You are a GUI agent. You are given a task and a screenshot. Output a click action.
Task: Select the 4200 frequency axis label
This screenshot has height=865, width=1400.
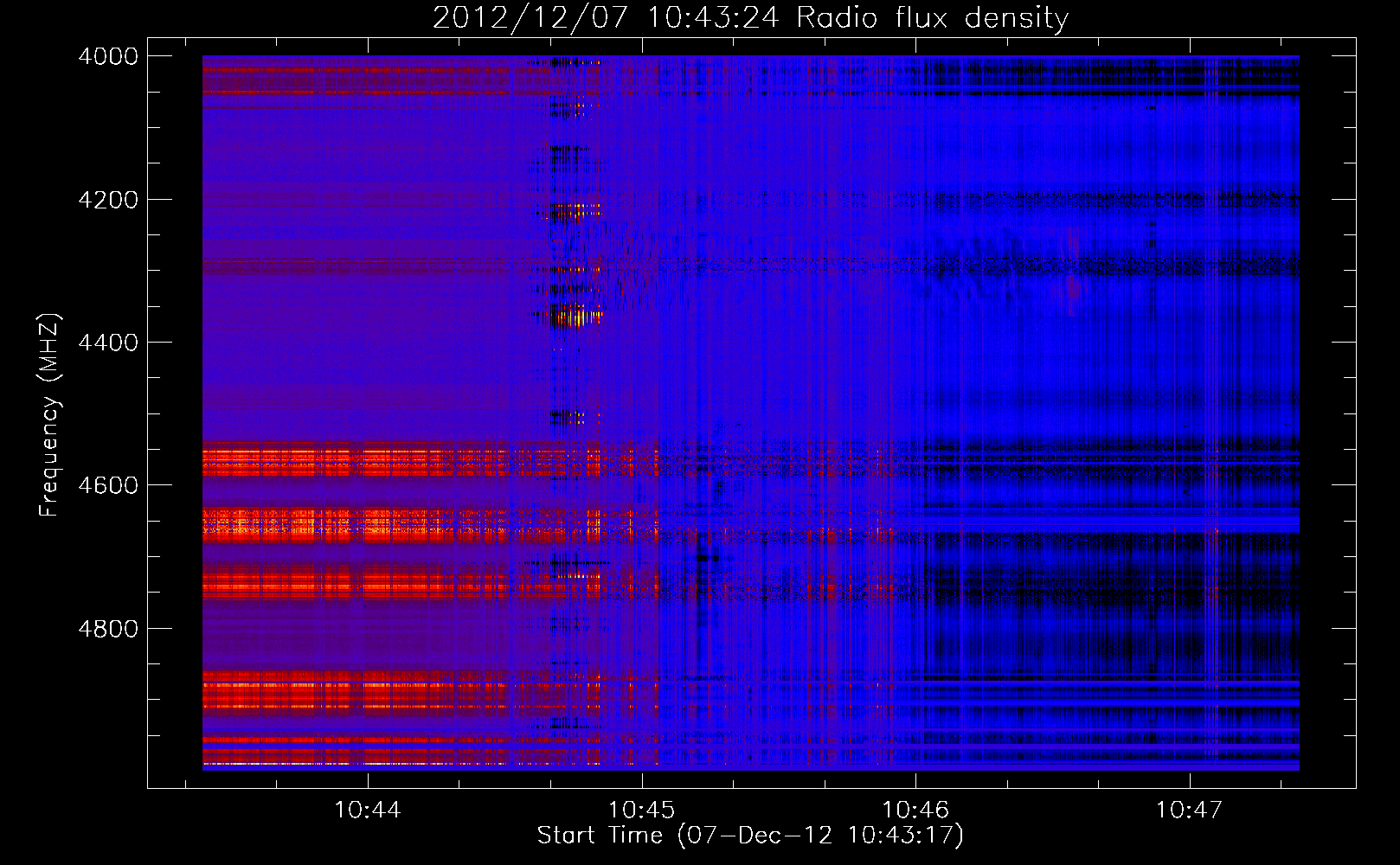[x=108, y=199]
